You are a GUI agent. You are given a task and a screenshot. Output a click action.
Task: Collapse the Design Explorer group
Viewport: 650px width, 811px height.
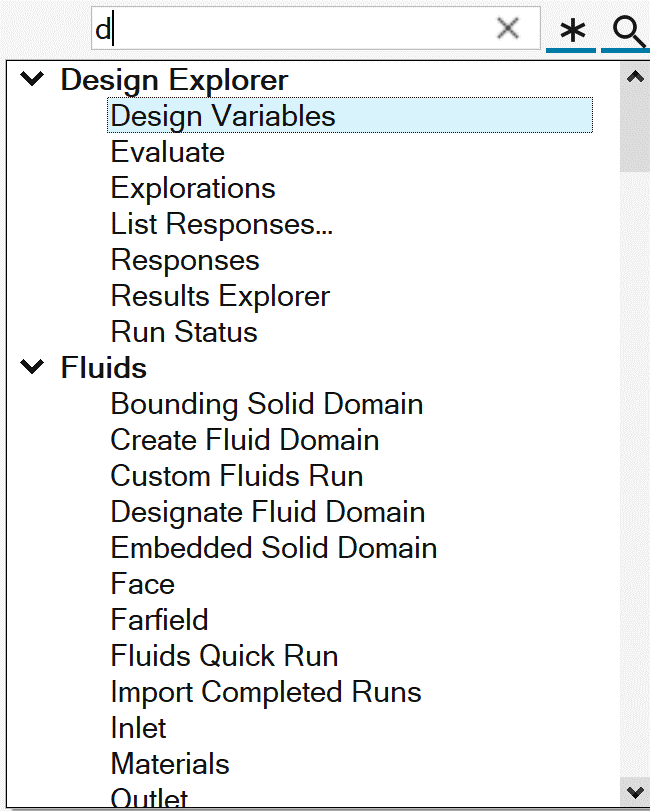(x=33, y=79)
